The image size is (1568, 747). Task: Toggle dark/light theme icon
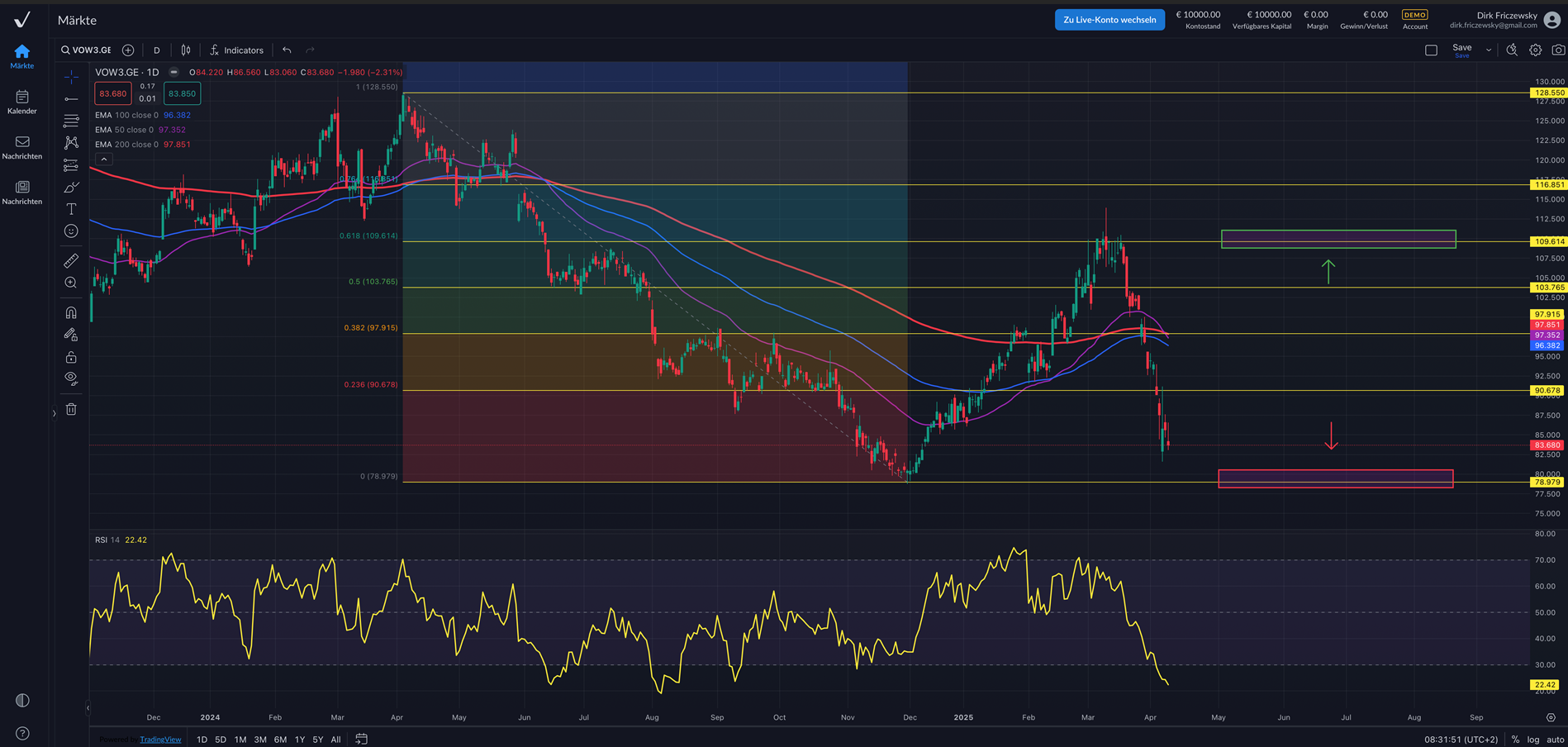pos(22,701)
